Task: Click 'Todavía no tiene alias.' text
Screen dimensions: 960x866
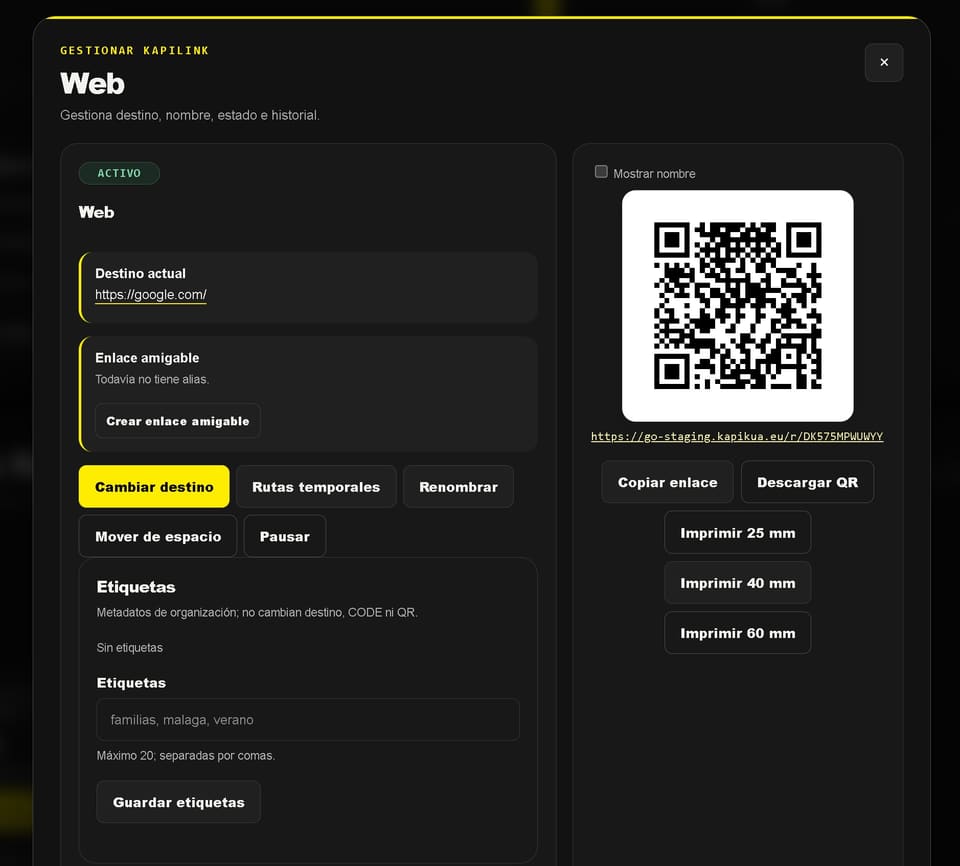Action: tap(152, 379)
